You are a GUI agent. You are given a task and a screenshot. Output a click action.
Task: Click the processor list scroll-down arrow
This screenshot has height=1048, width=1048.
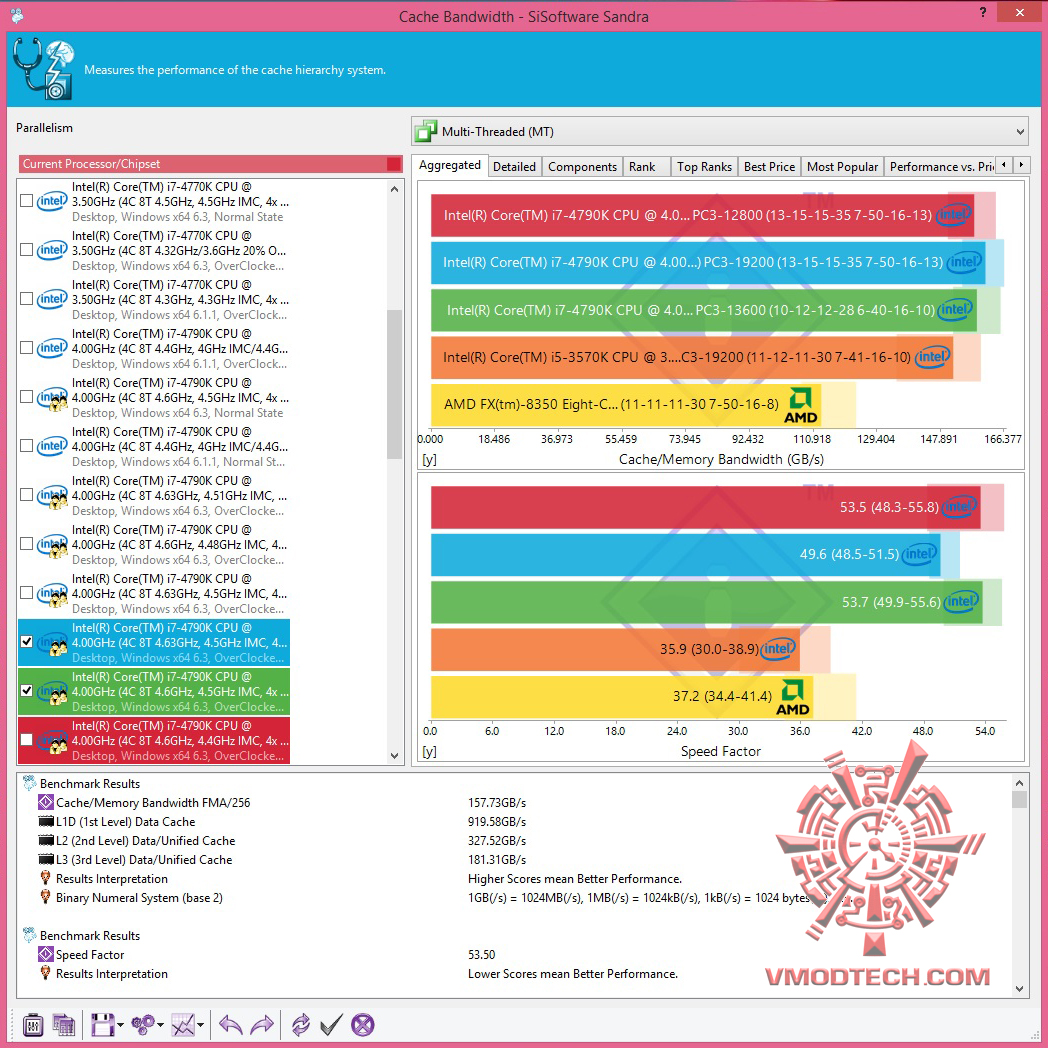click(394, 755)
